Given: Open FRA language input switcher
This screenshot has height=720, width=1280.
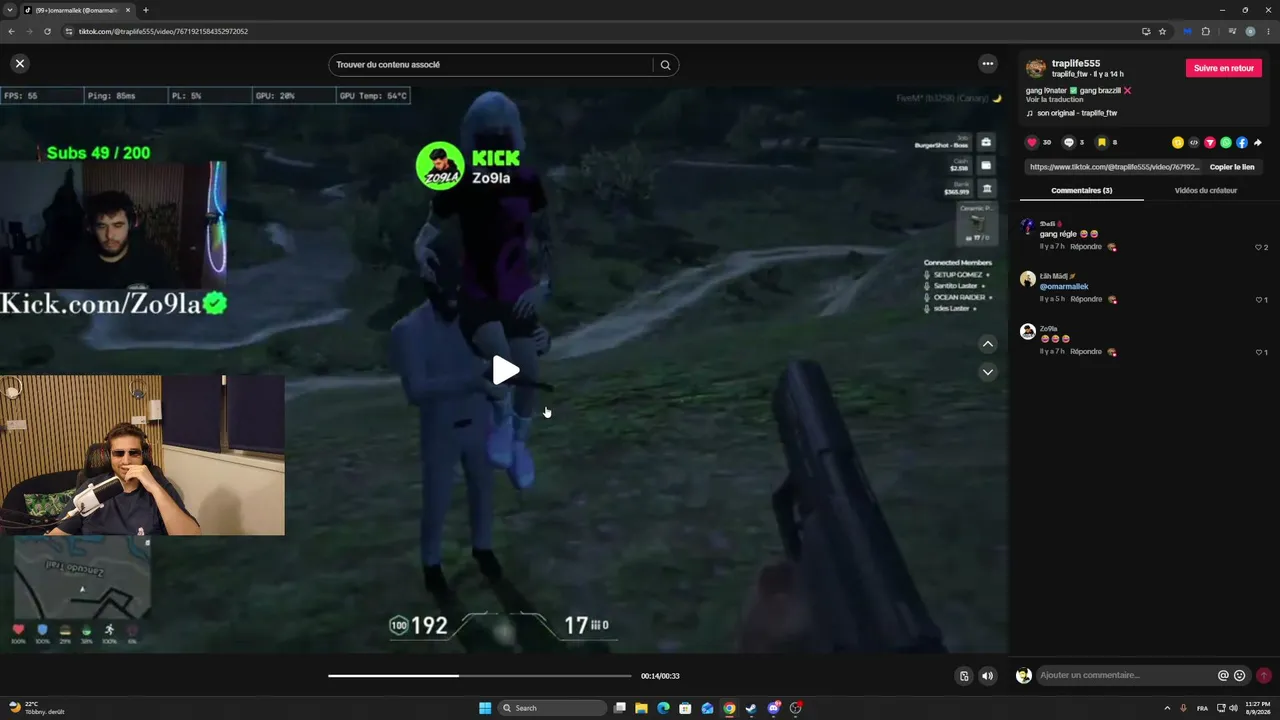Looking at the screenshot, I should tap(1202, 708).
